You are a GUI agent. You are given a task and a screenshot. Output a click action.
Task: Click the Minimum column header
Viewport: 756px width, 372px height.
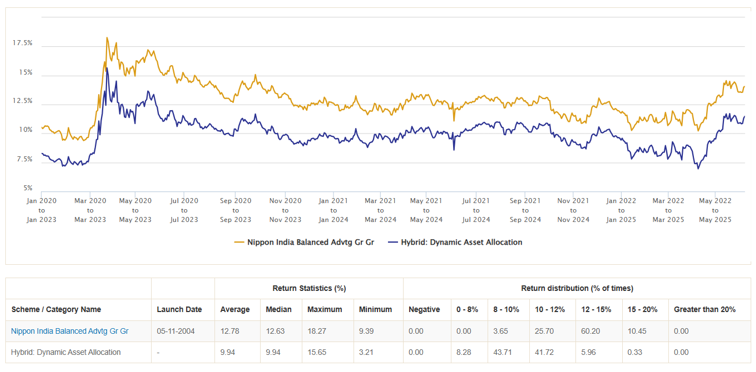click(376, 309)
